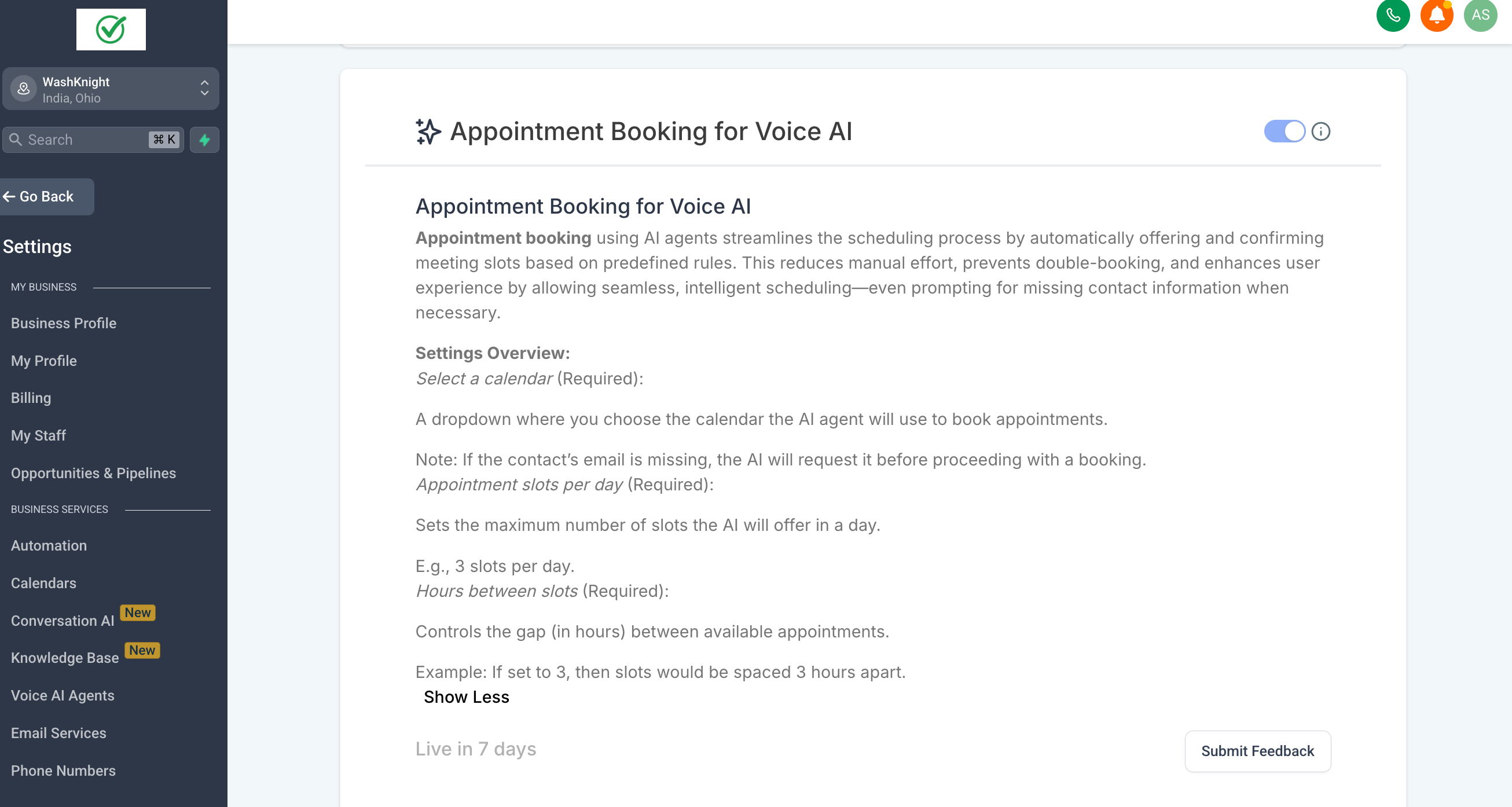Click the green phone dialer icon
Screen dimensions: 1512x807
[1392, 14]
